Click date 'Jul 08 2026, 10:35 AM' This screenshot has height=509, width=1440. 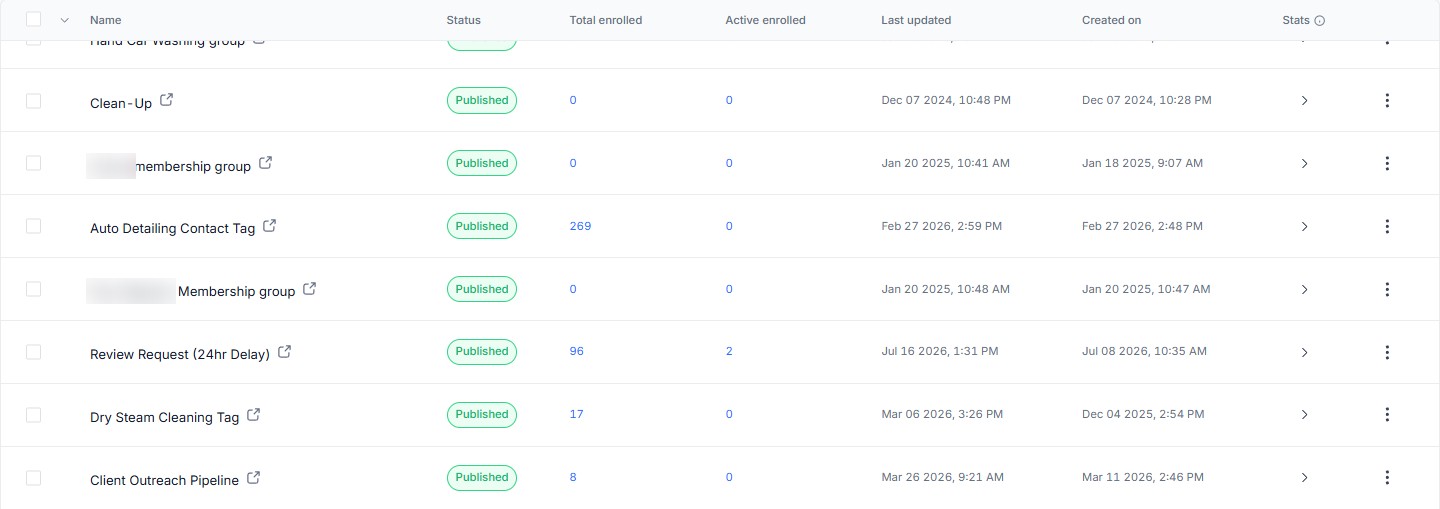coord(1144,351)
